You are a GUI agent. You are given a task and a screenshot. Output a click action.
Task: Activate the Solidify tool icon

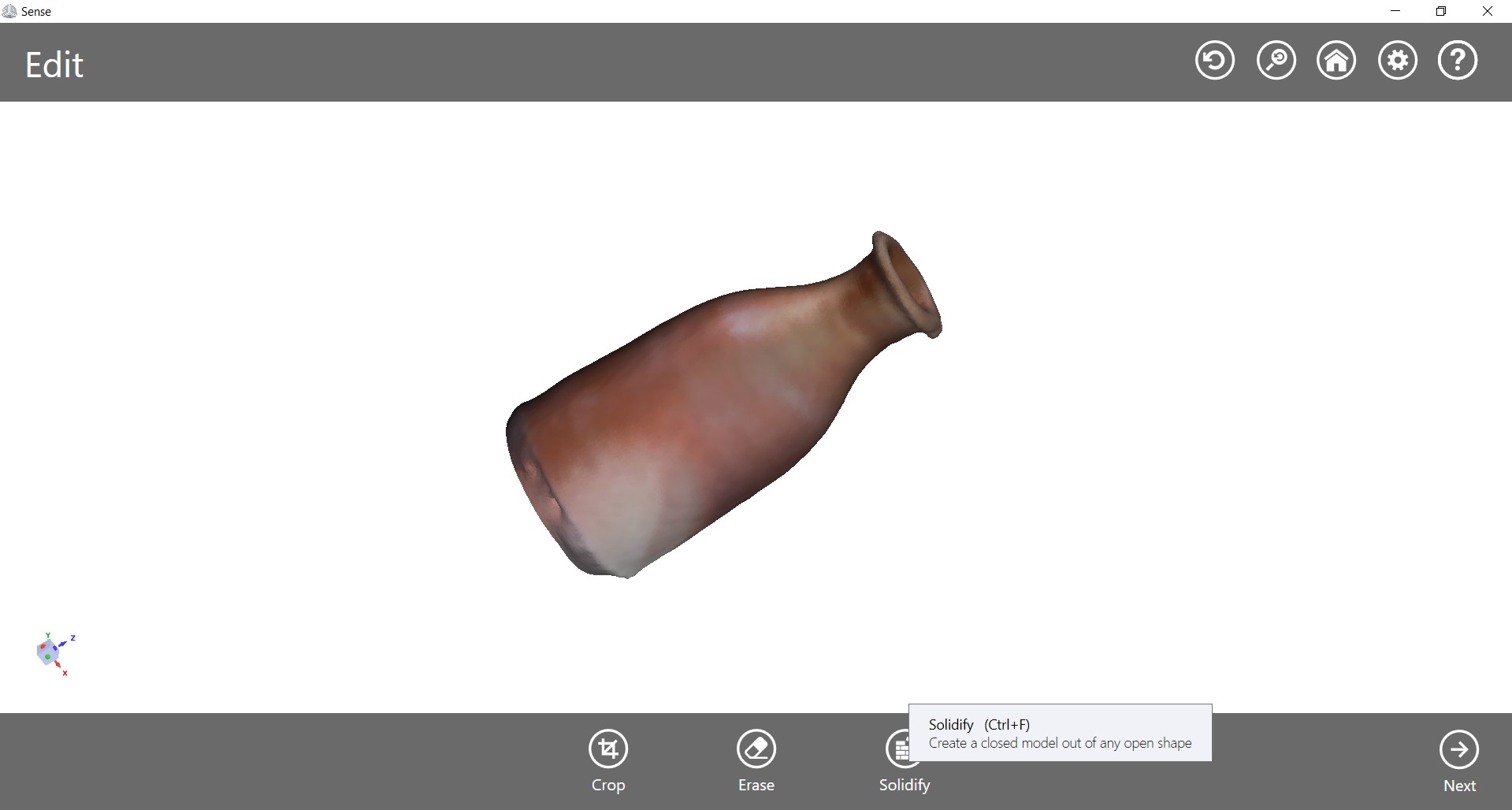point(897,749)
